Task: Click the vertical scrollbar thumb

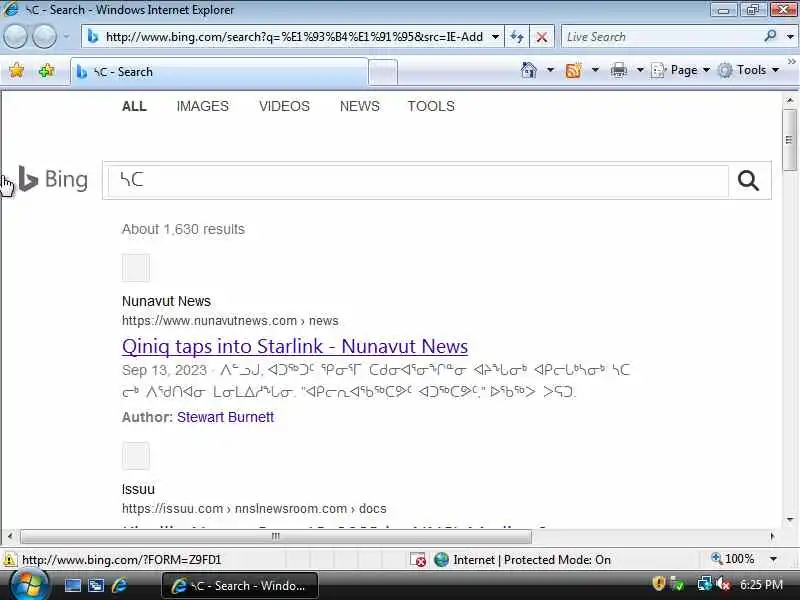Action: pos(790,139)
